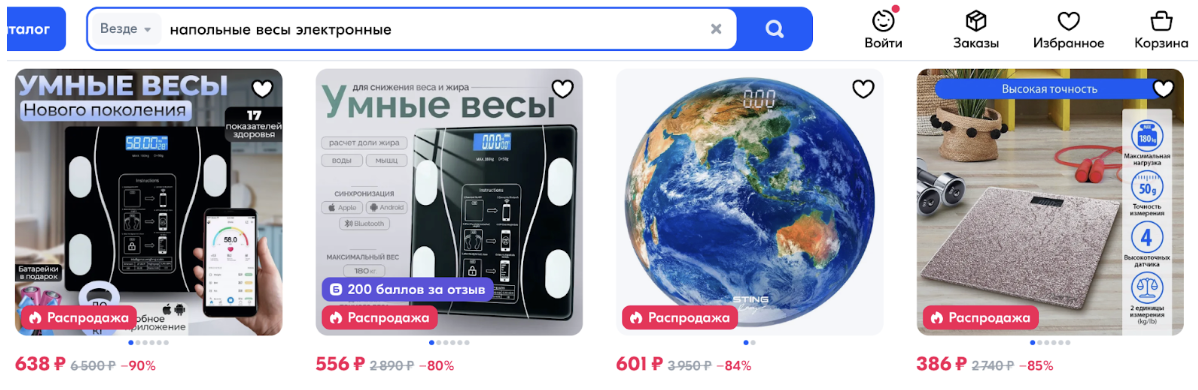Select image pagination dots under first product
The image size is (1198, 390).
click(149, 343)
